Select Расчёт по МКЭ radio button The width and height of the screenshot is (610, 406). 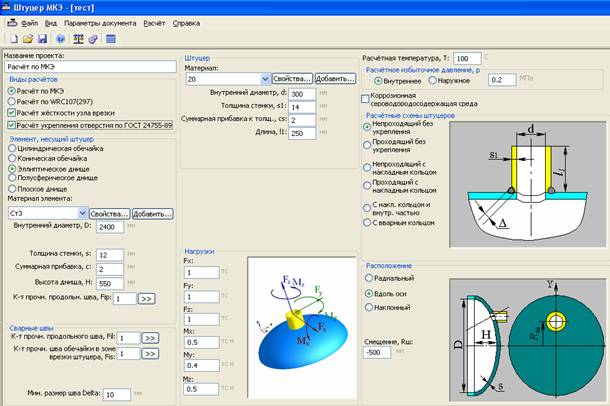coord(12,91)
